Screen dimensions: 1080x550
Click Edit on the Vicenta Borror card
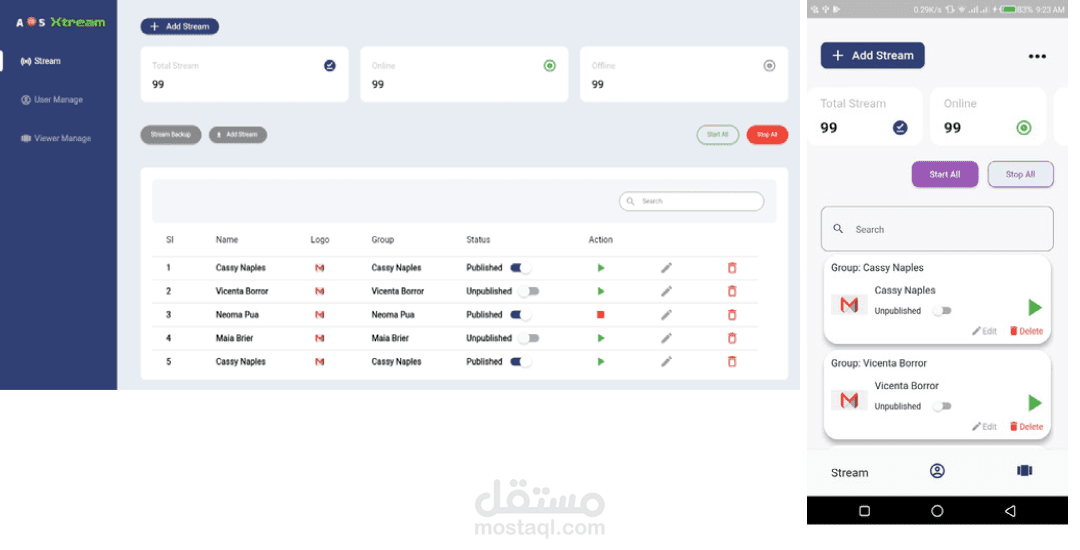tap(984, 427)
